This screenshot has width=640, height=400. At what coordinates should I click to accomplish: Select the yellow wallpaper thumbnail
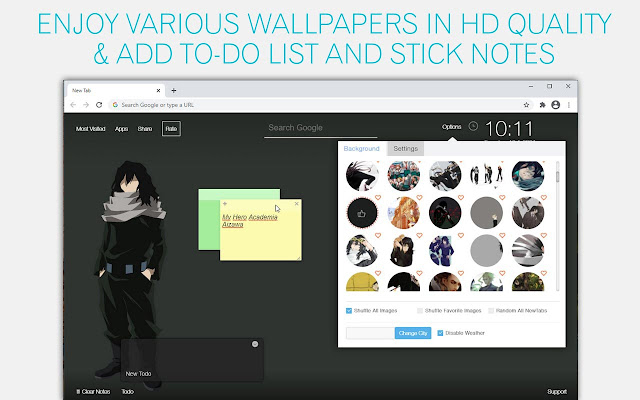click(362, 282)
